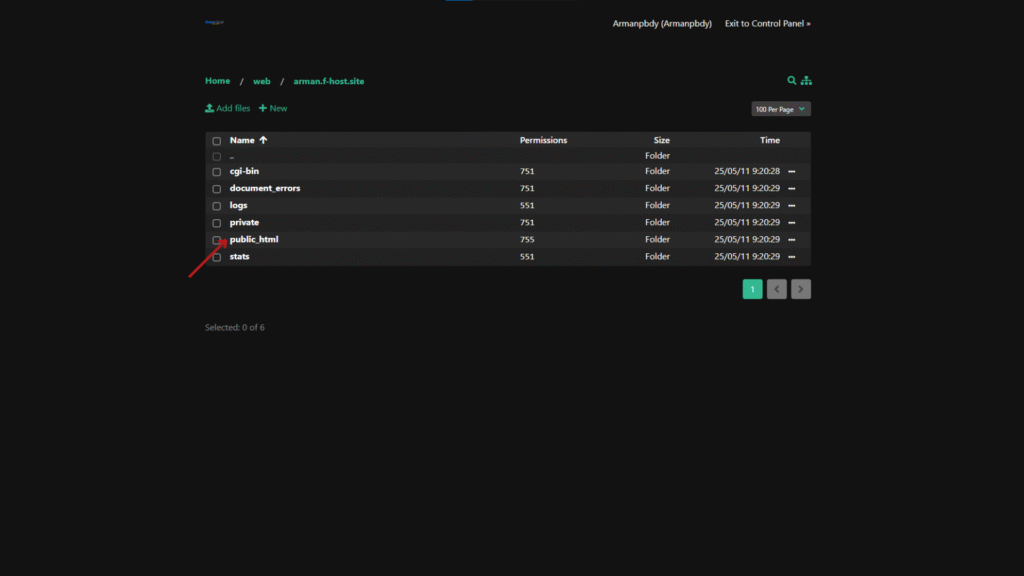This screenshot has height=576, width=1024.
Task: Open the three-dot menu for cgi-bin
Action: [791, 172]
